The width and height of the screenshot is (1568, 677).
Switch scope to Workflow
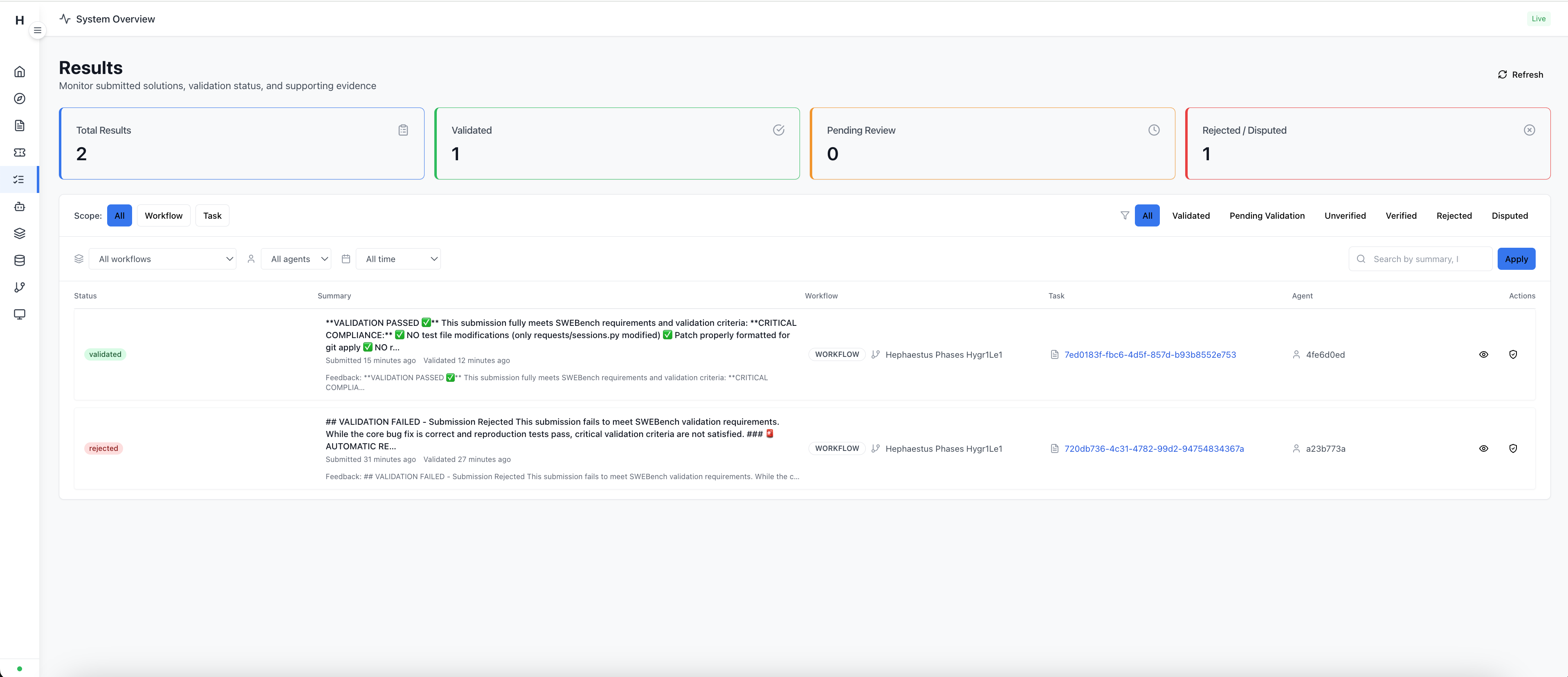coord(163,216)
